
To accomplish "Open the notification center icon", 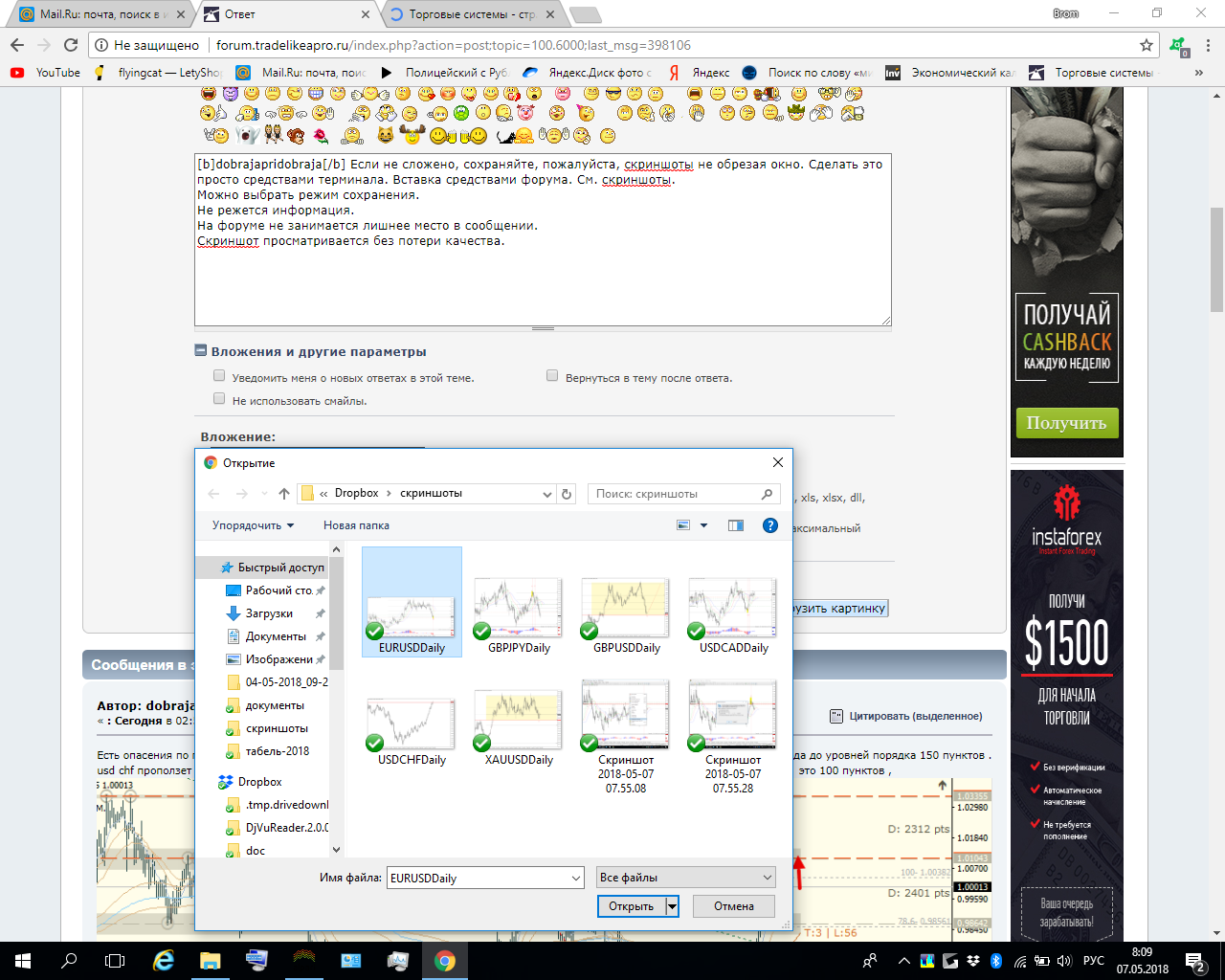I will pyautogui.click(x=1195, y=961).
